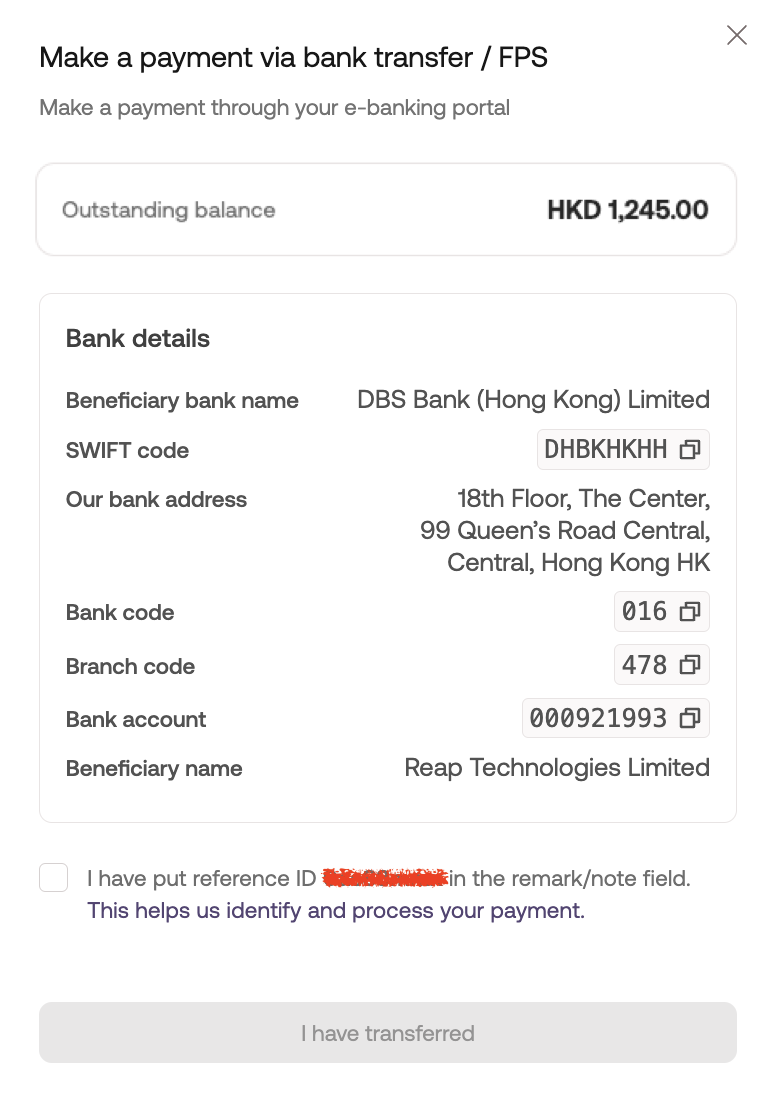Click DBS Bank (Hong Kong) Limited text
The height and width of the screenshot is (1107, 763).
point(533,400)
